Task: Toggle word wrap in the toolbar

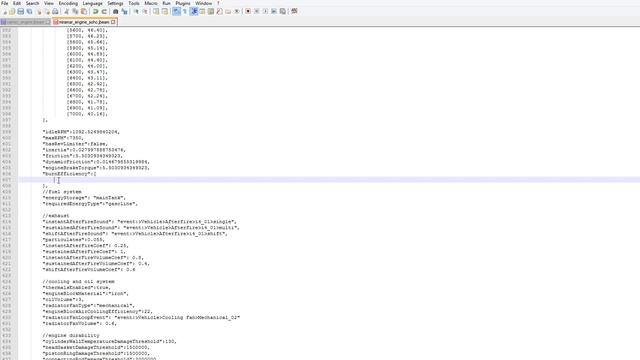Action: point(176,11)
